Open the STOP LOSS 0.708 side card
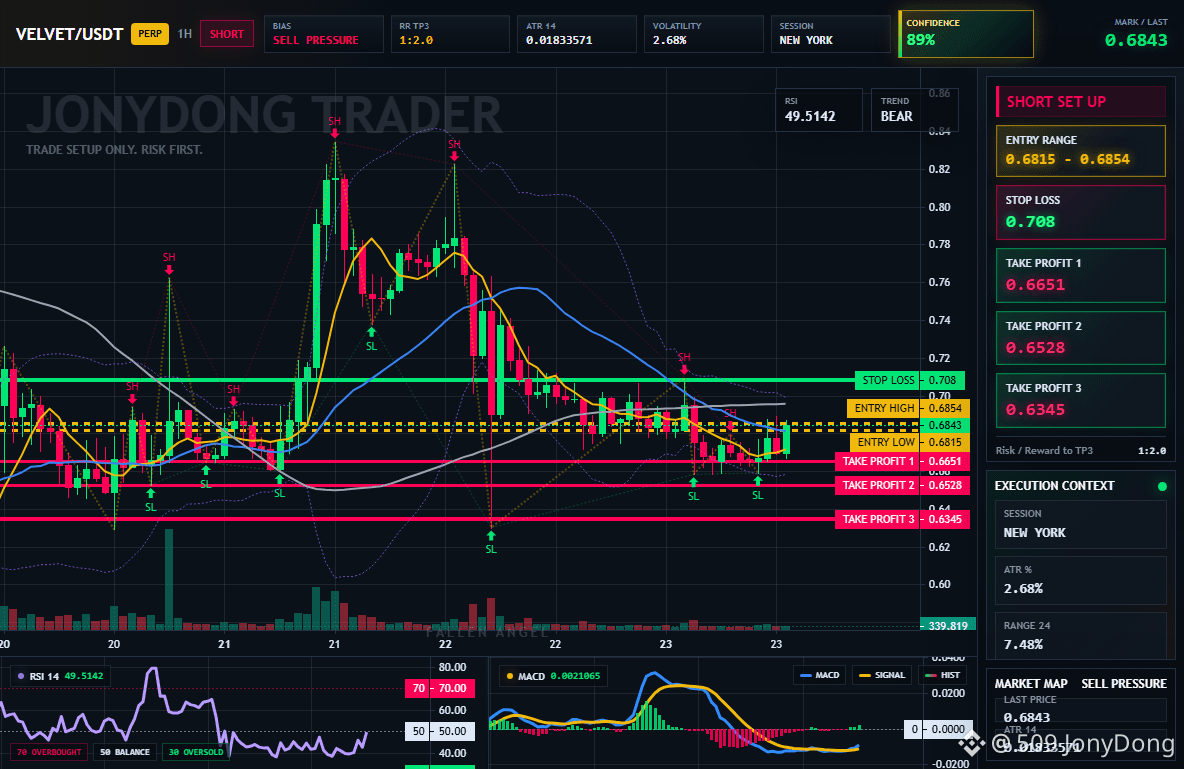1184x769 pixels. [1081, 212]
